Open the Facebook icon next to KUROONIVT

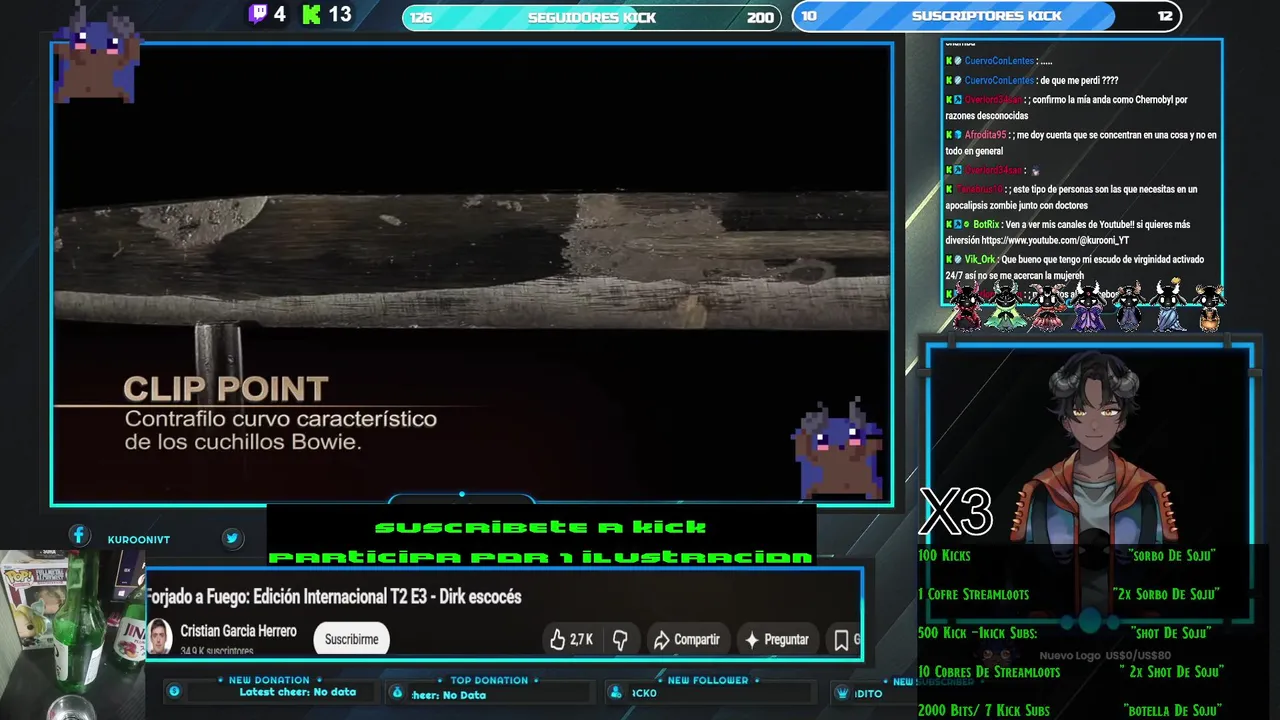(x=79, y=536)
